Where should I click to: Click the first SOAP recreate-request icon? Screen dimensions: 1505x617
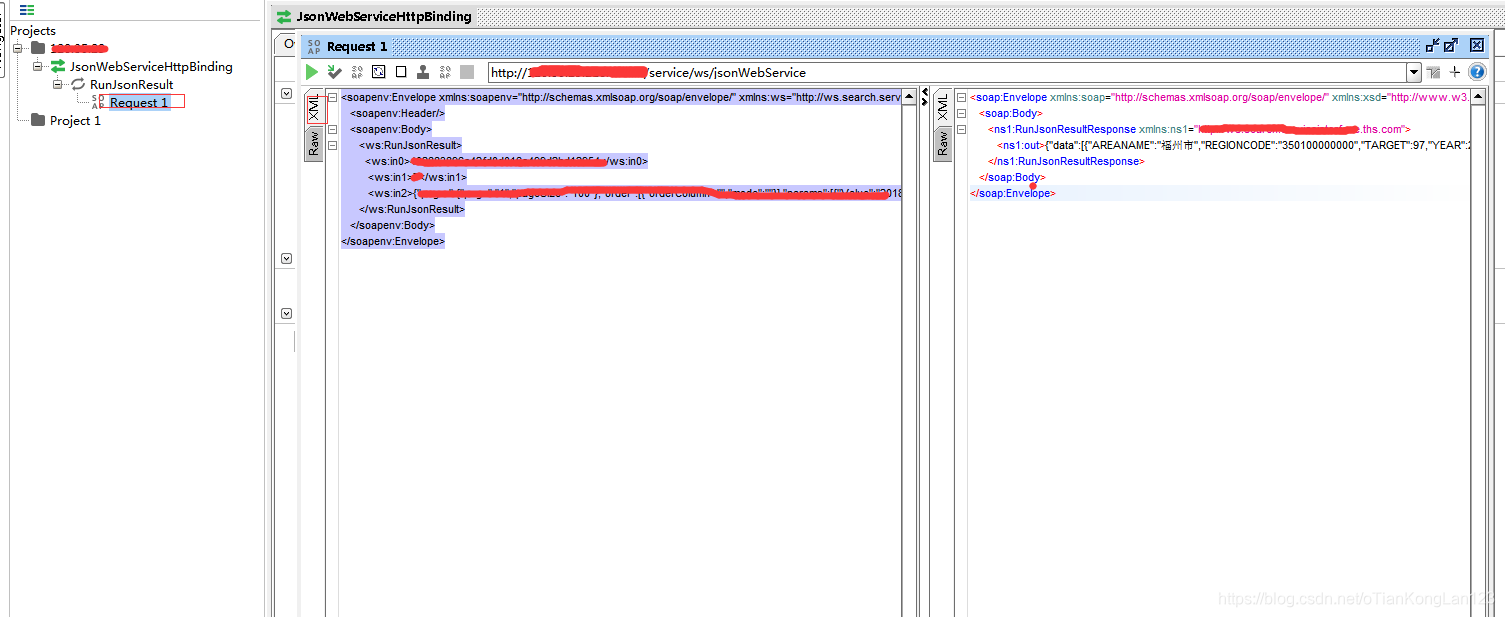[357, 72]
